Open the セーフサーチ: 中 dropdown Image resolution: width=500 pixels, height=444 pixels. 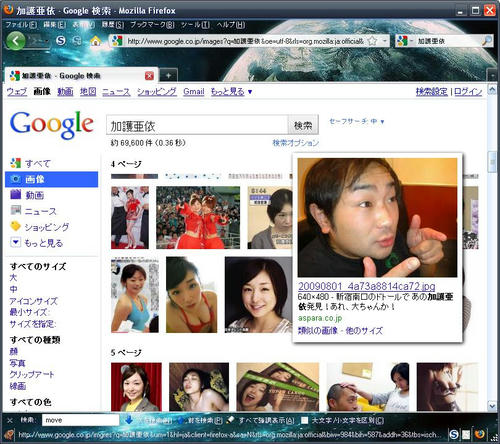(x=356, y=121)
